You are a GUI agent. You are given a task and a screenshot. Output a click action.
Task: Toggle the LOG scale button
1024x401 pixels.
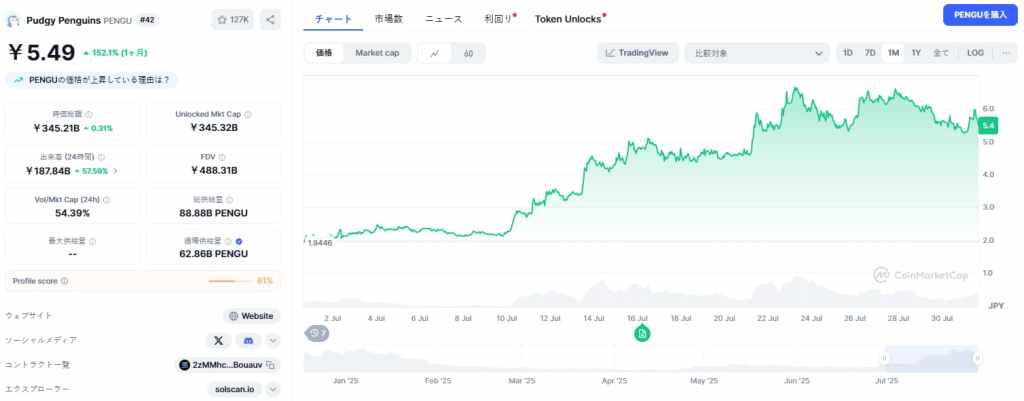[x=975, y=53]
